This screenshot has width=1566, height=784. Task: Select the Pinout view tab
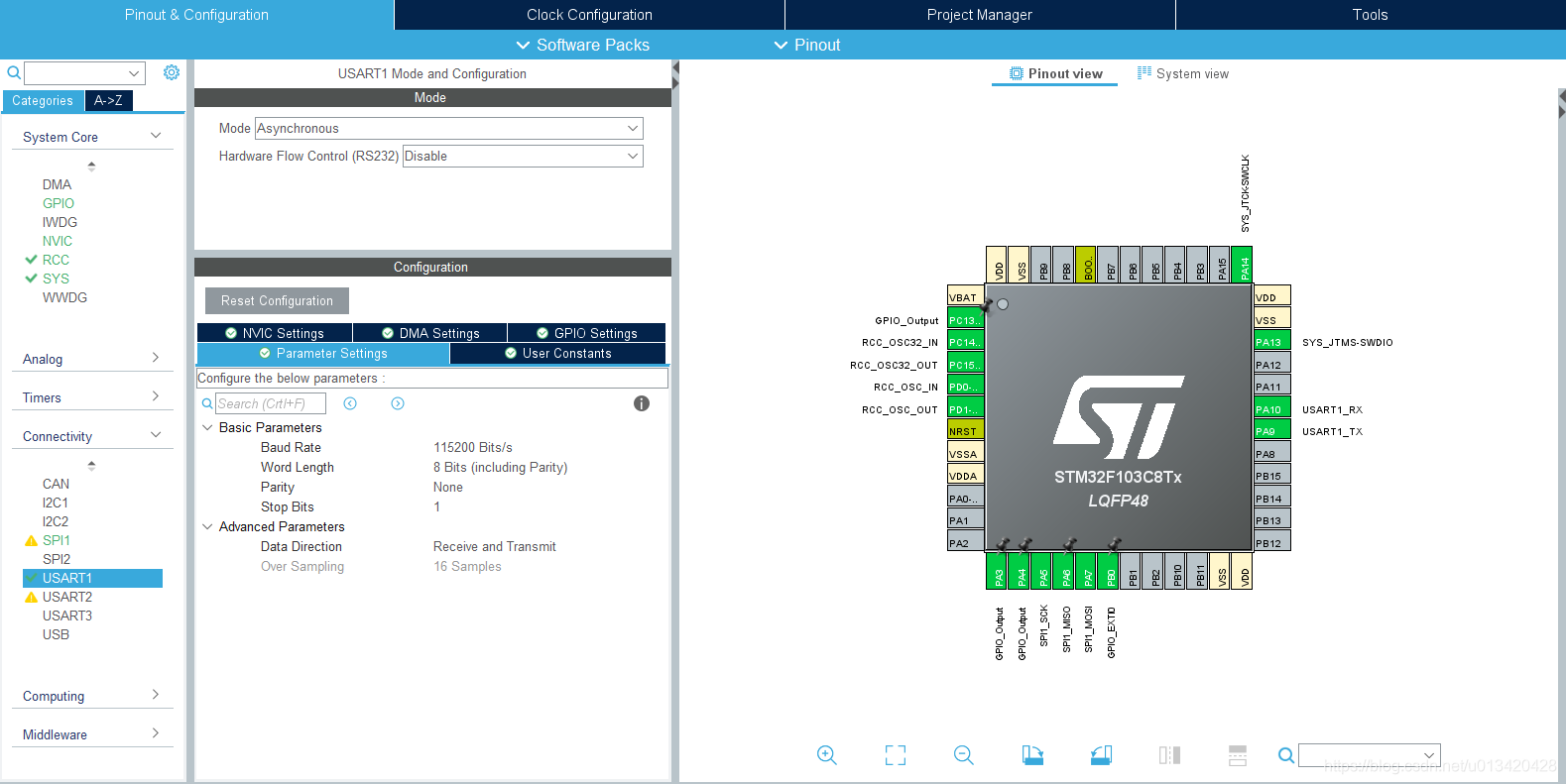pos(1055,73)
